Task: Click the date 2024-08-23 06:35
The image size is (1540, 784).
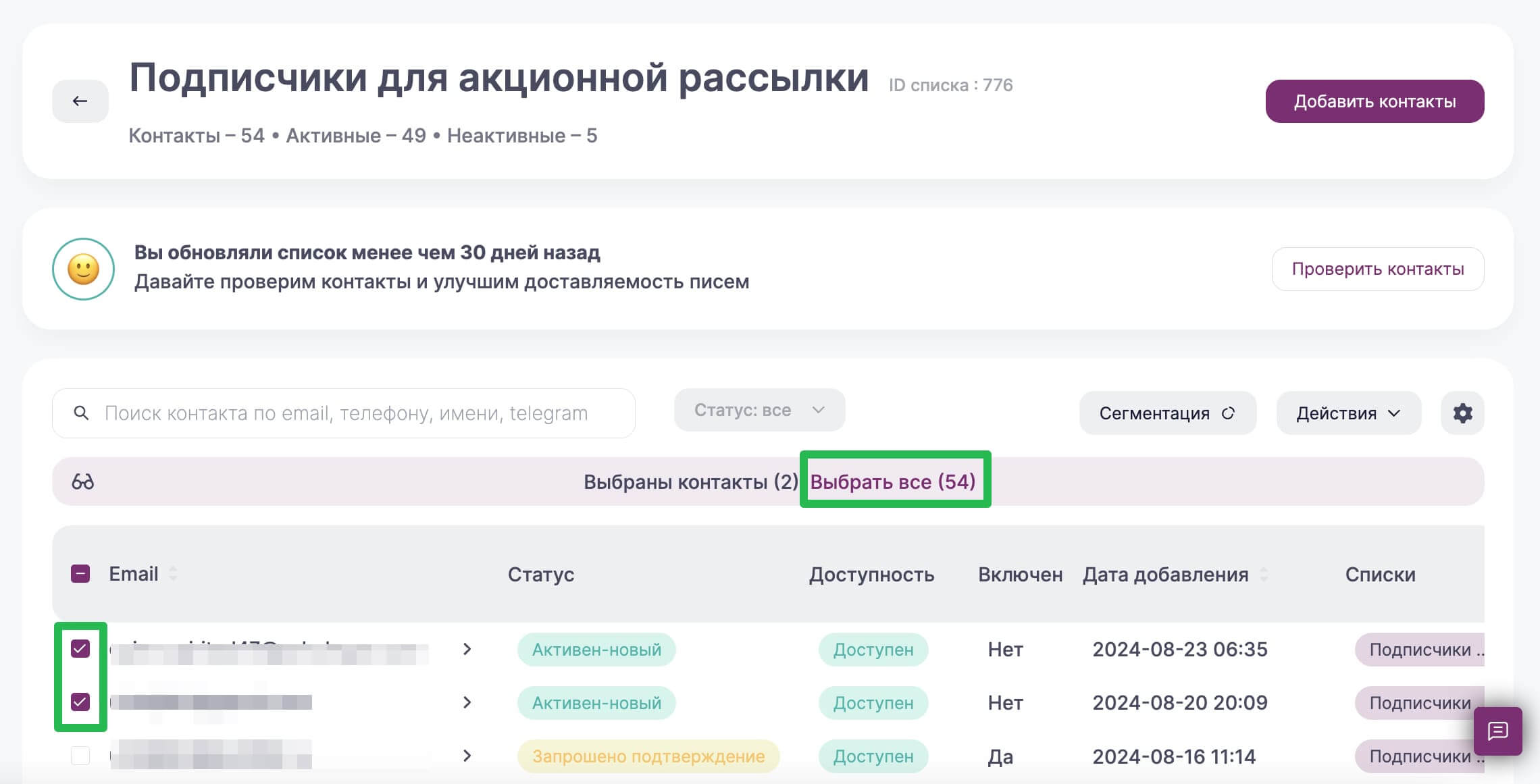Action: (1180, 649)
